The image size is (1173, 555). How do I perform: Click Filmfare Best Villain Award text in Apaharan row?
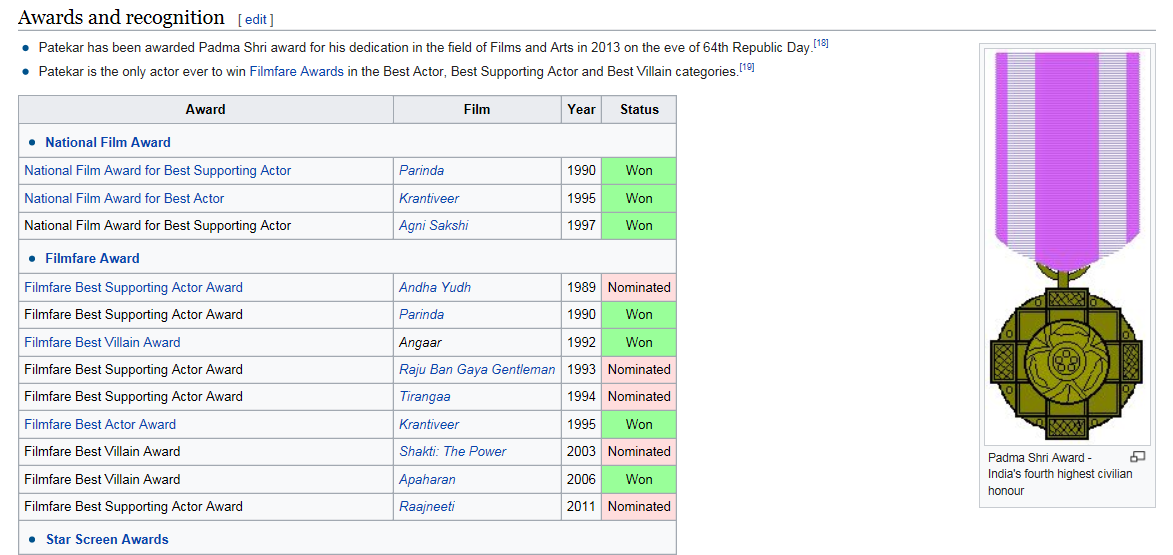click(102, 479)
